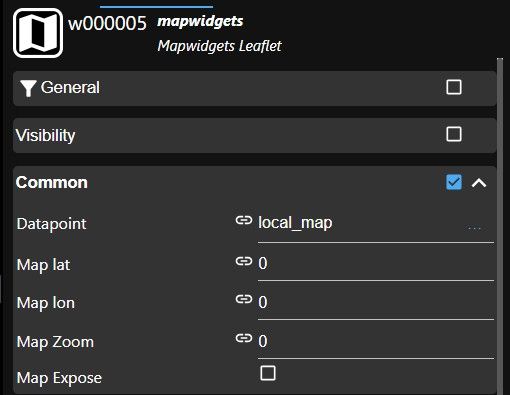
Task: Enable the Visibility section checkbox
Action: point(454,134)
